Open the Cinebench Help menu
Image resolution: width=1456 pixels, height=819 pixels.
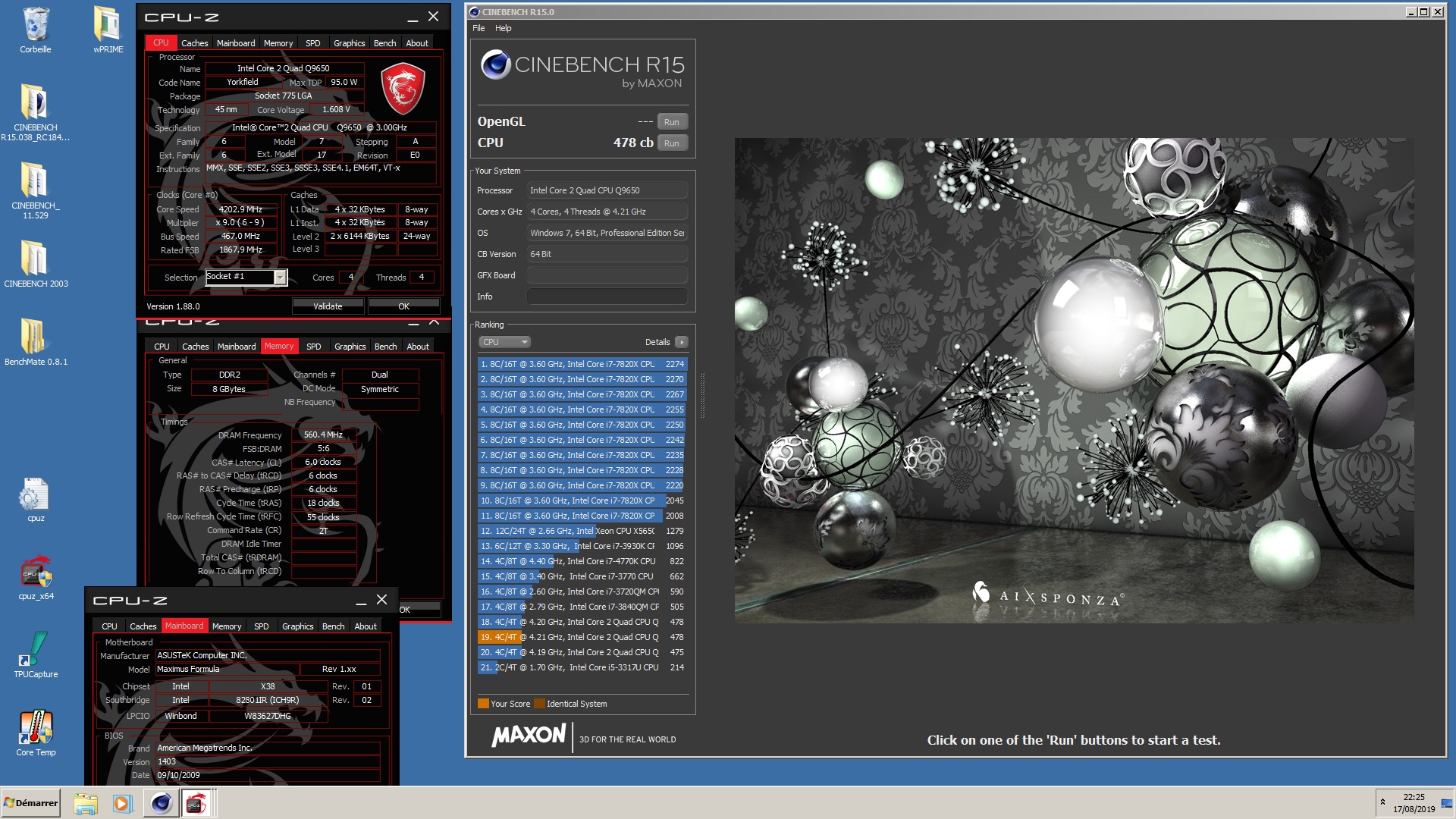click(x=504, y=28)
